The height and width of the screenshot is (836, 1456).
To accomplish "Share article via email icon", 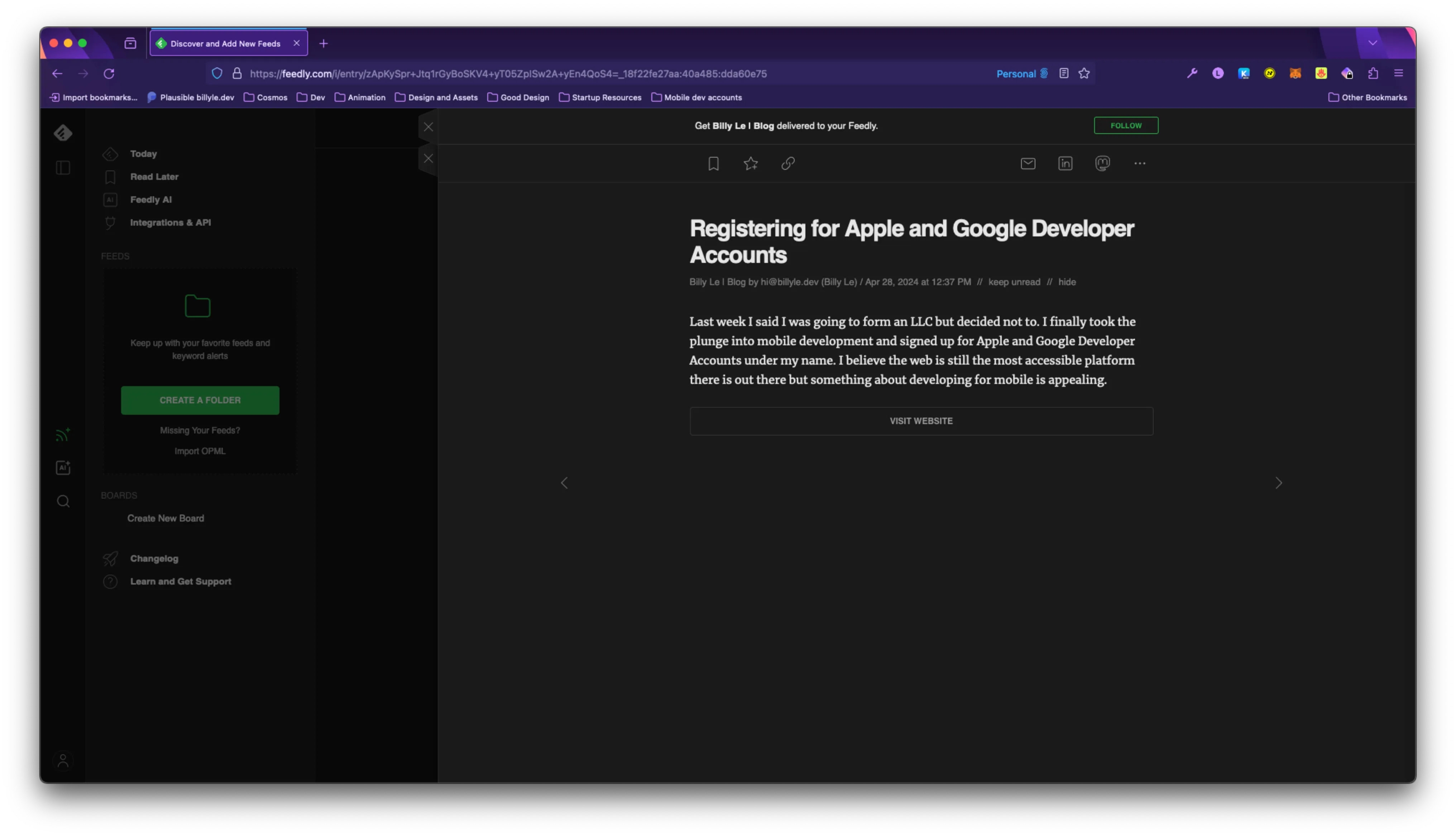I will coord(1028,164).
